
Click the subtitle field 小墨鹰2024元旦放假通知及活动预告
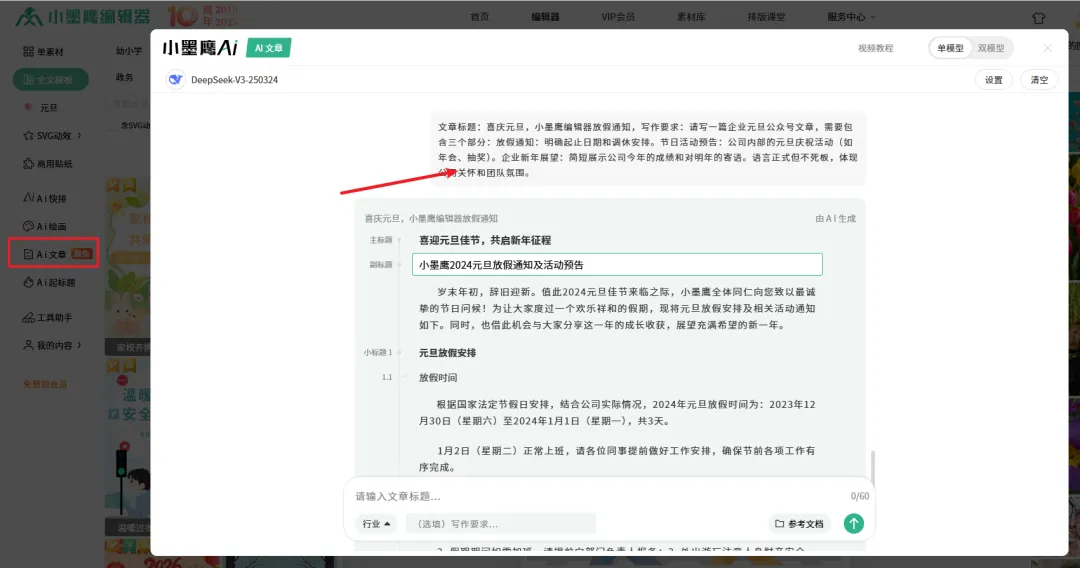click(617, 264)
